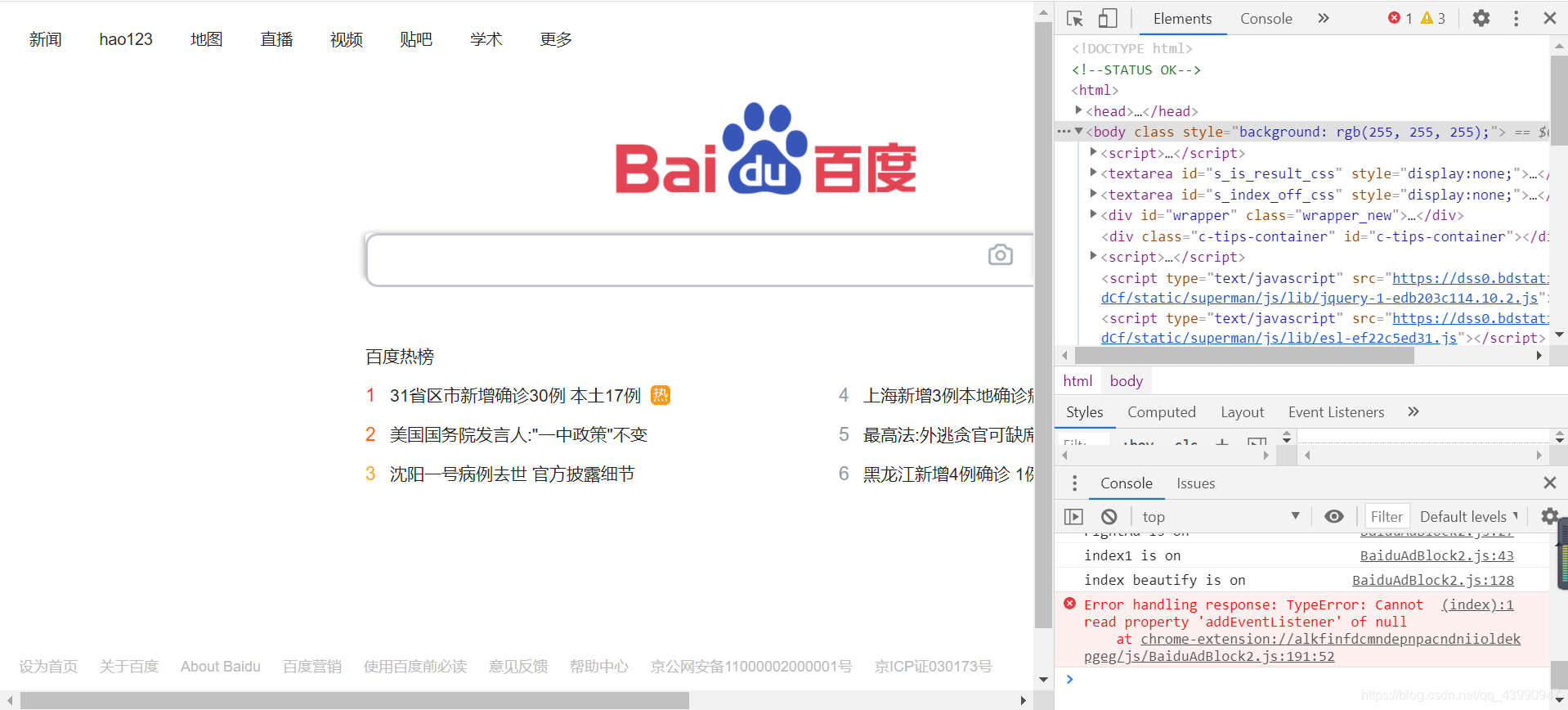The height and width of the screenshot is (710, 1568).
Task: Open the 学术 navigation link
Action: coord(486,39)
